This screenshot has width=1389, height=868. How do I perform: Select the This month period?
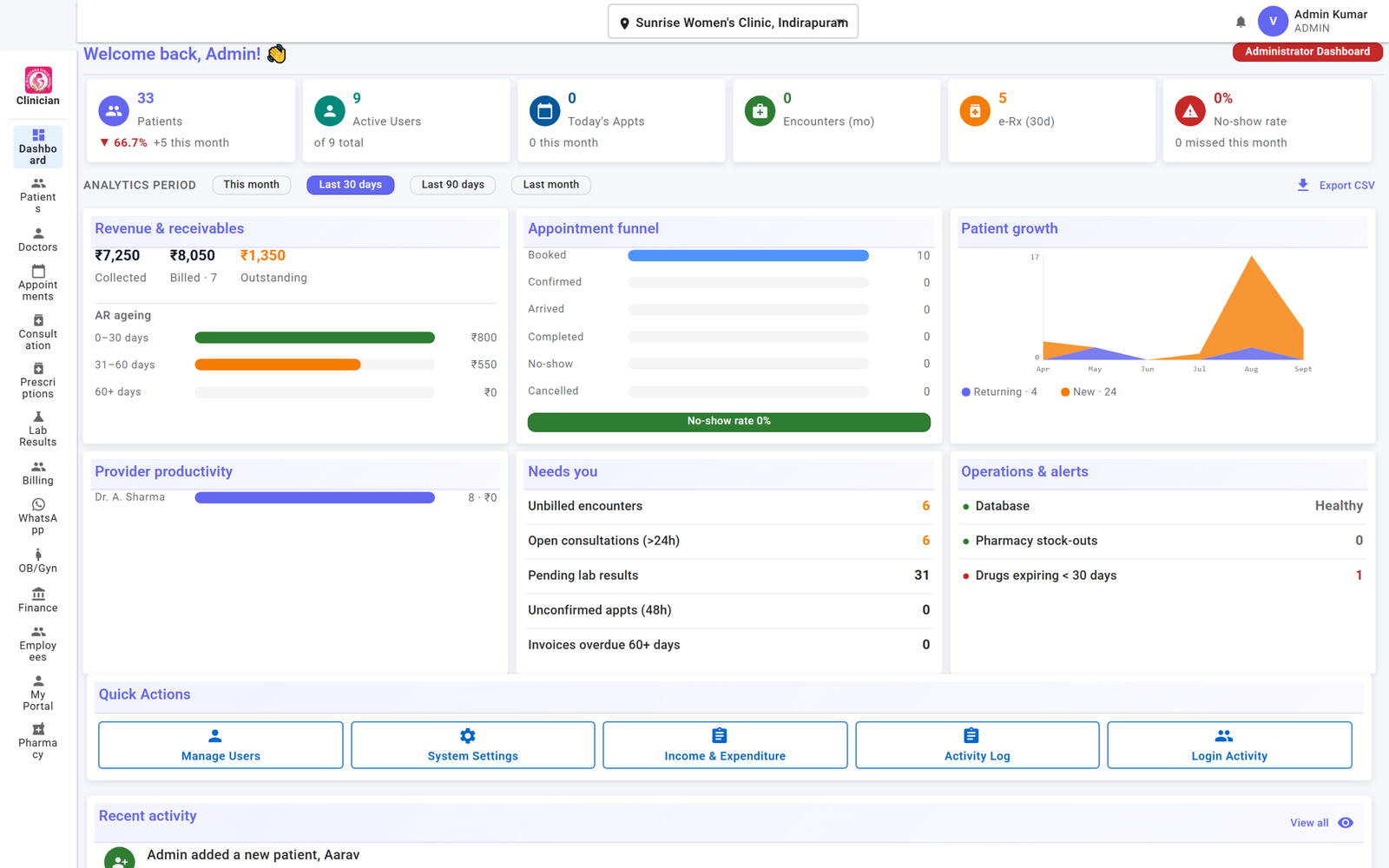(251, 185)
